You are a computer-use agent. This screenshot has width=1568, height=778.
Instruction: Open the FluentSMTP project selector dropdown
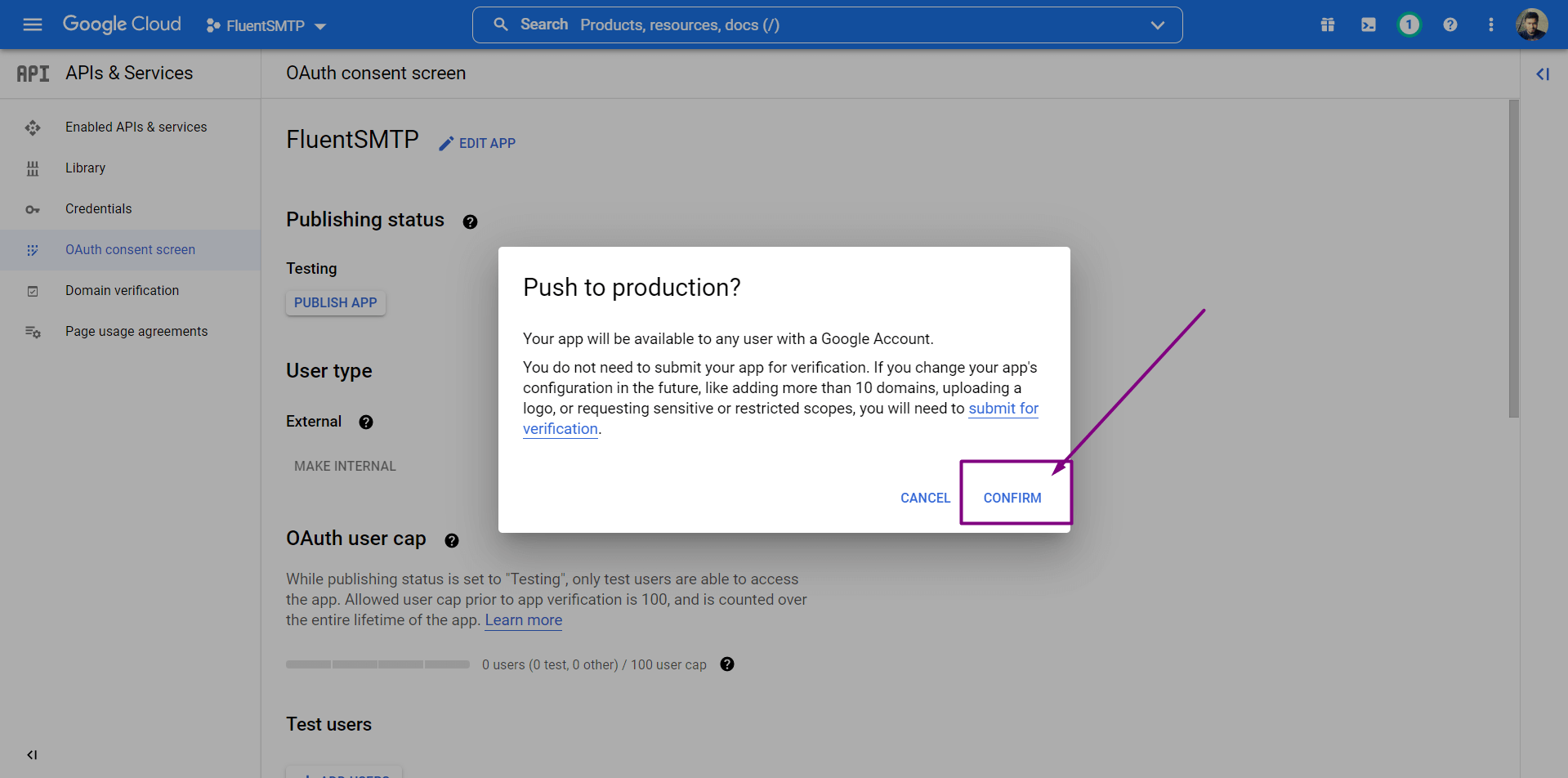click(266, 25)
